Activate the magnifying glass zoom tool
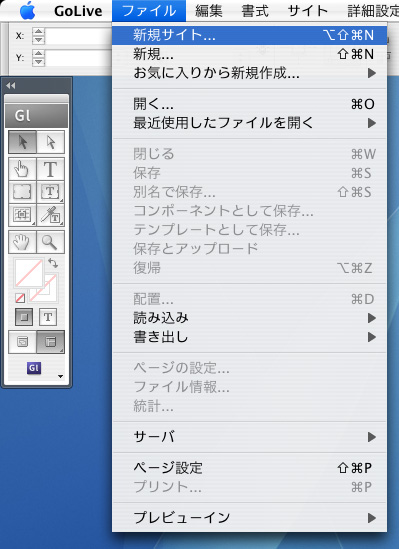Image resolution: width=399 pixels, height=549 pixels. 50,242
